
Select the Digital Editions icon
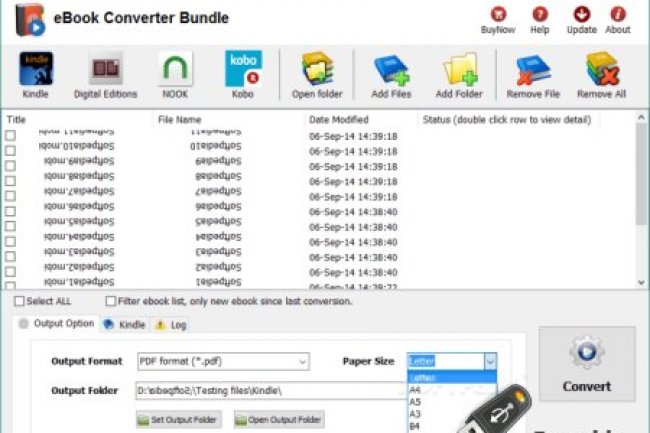[106, 71]
